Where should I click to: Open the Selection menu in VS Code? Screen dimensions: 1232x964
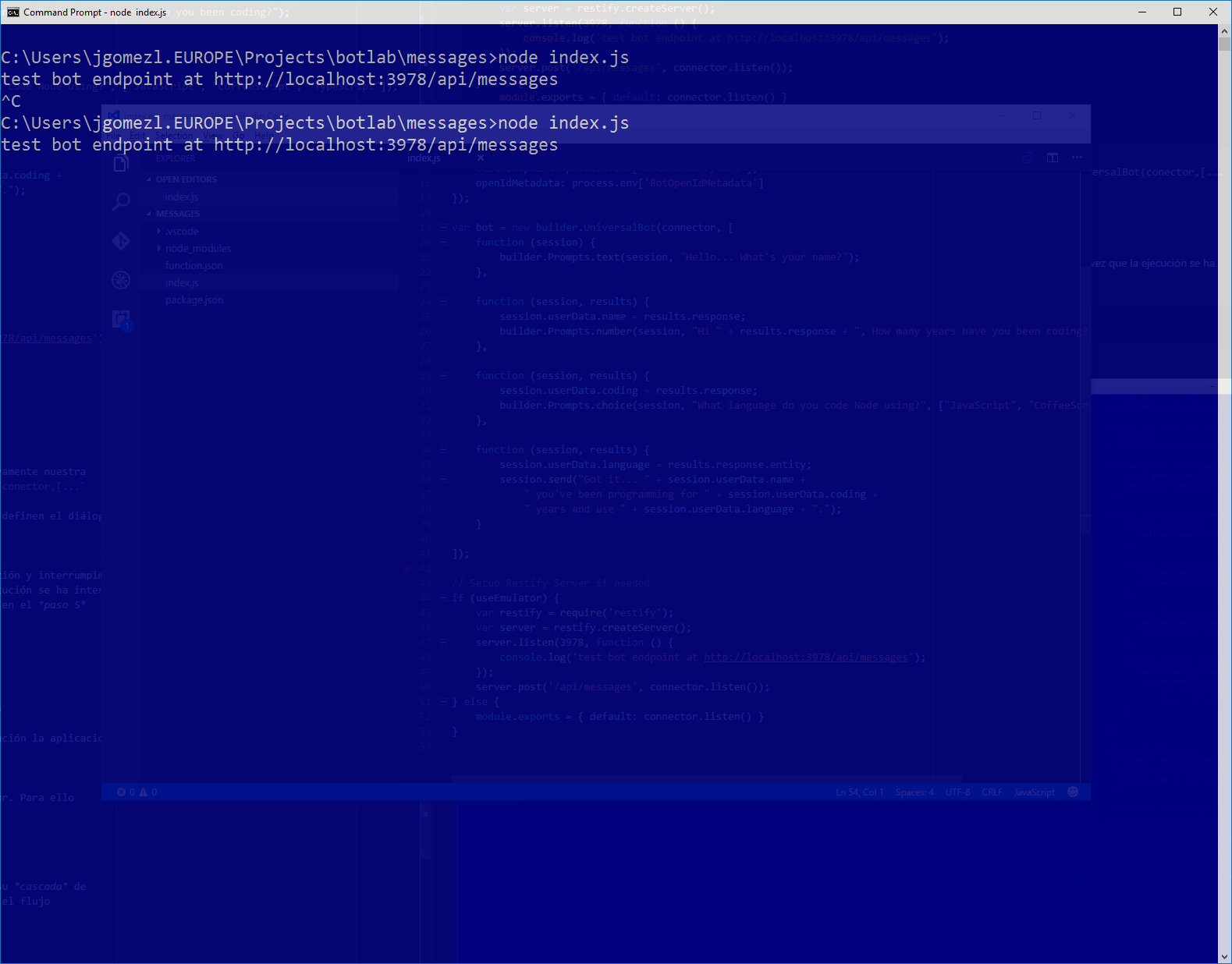174,136
